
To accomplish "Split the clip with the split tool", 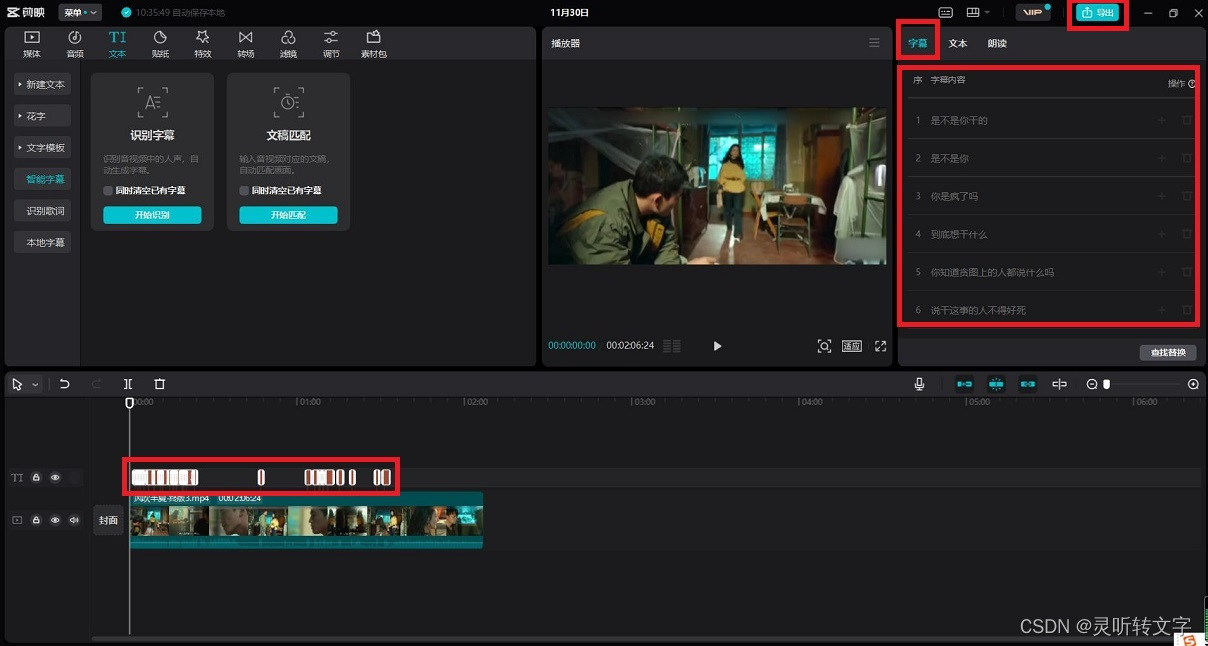I will [x=128, y=384].
